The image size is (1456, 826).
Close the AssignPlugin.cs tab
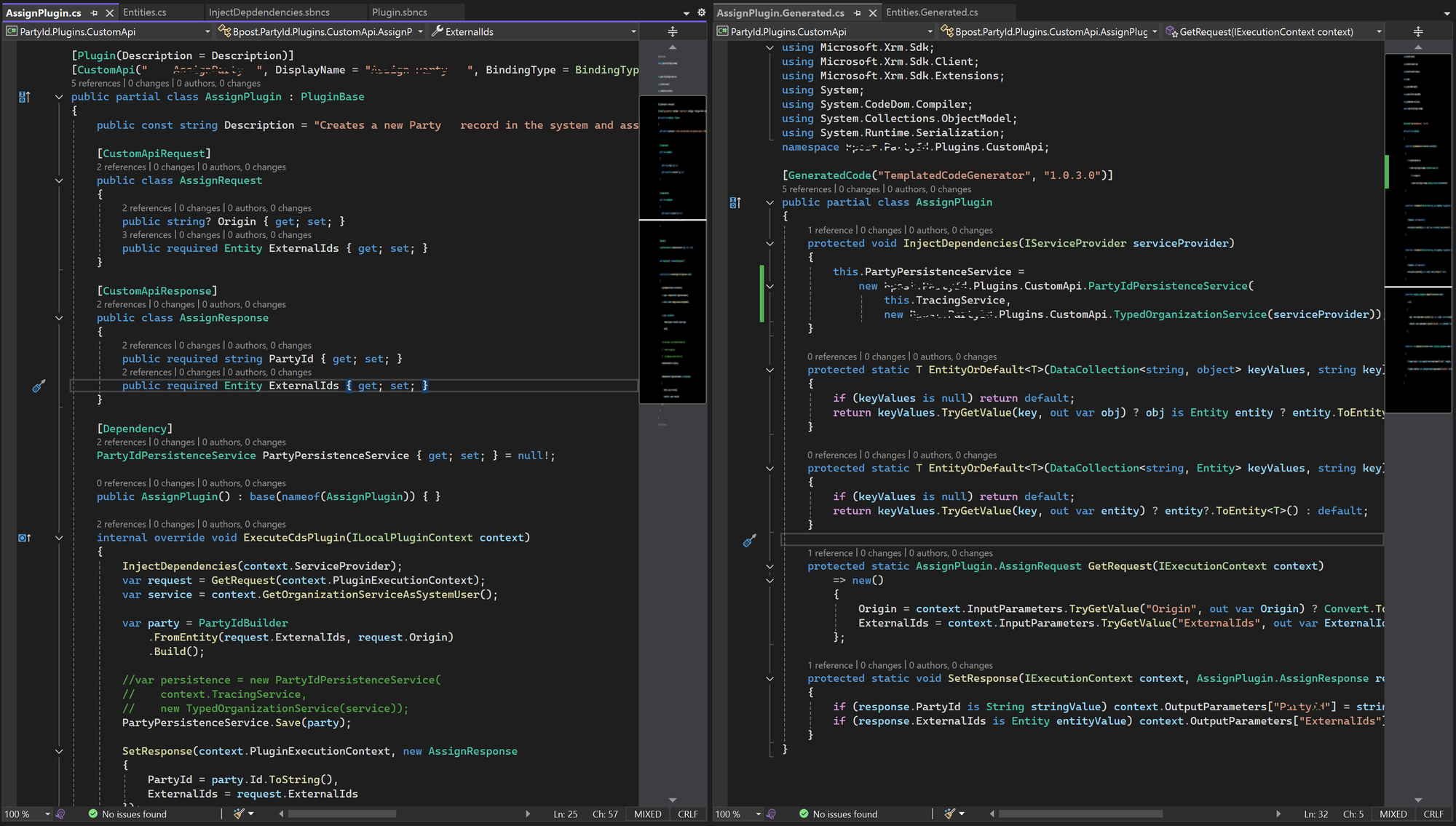[110, 13]
